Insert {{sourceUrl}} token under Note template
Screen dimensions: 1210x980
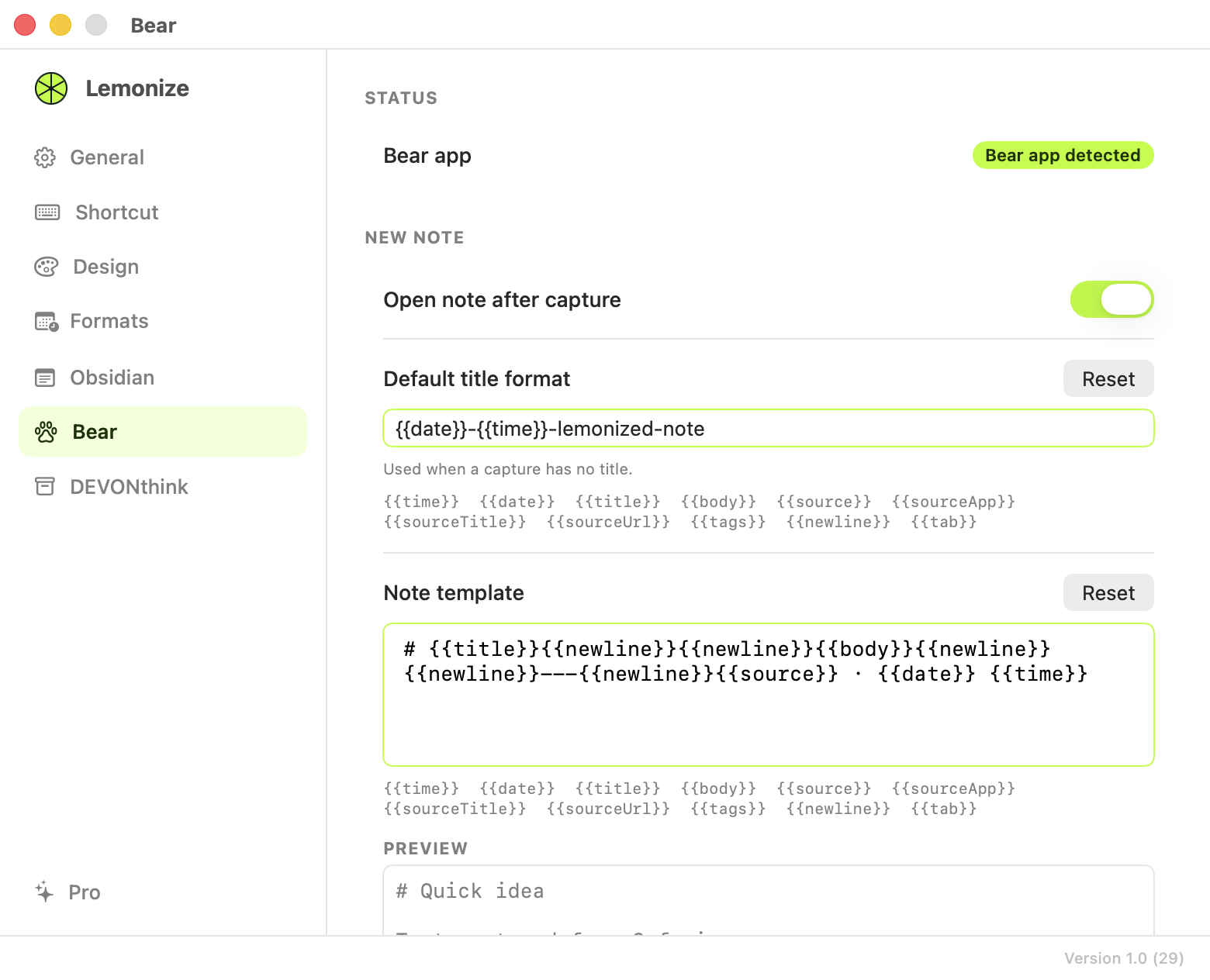point(608,809)
